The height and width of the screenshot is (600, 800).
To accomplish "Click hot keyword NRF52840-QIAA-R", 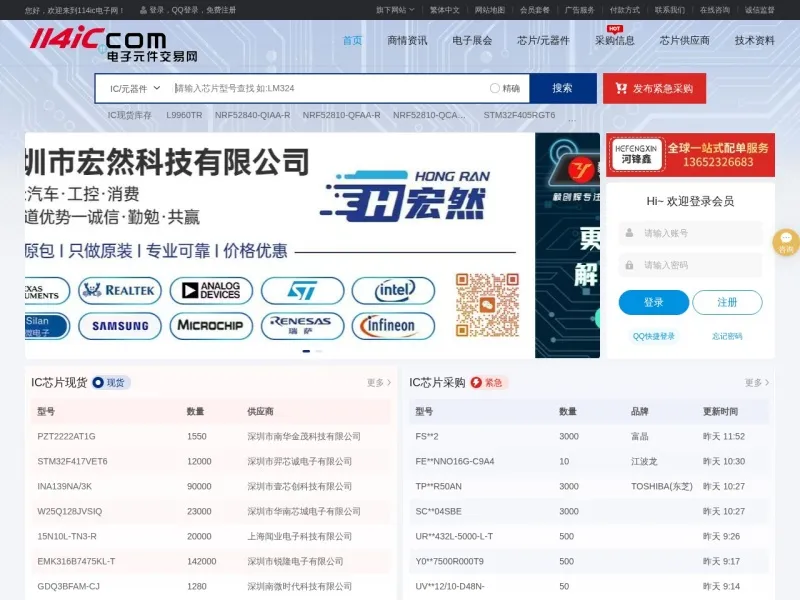I will (253, 115).
